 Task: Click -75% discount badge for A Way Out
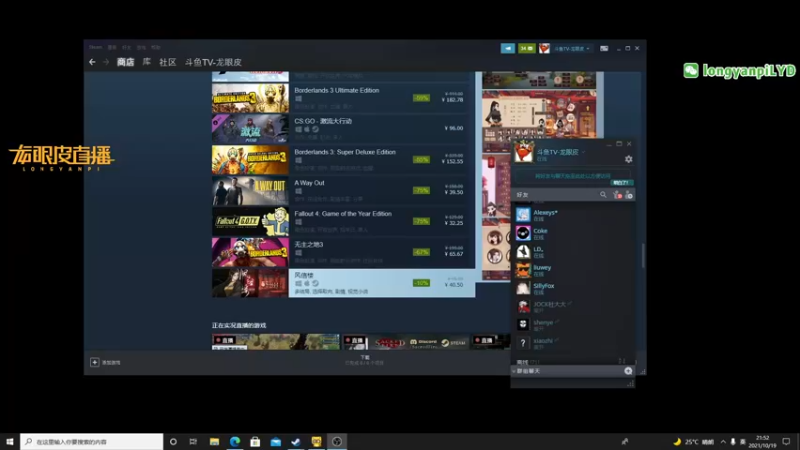pos(421,190)
